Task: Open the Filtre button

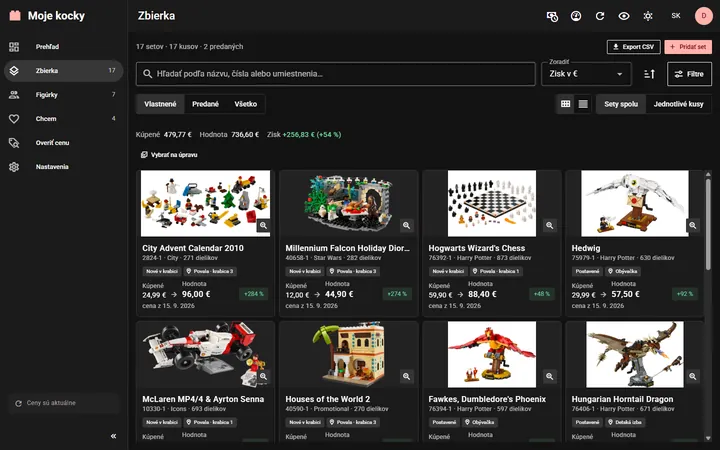Action: tap(689, 74)
